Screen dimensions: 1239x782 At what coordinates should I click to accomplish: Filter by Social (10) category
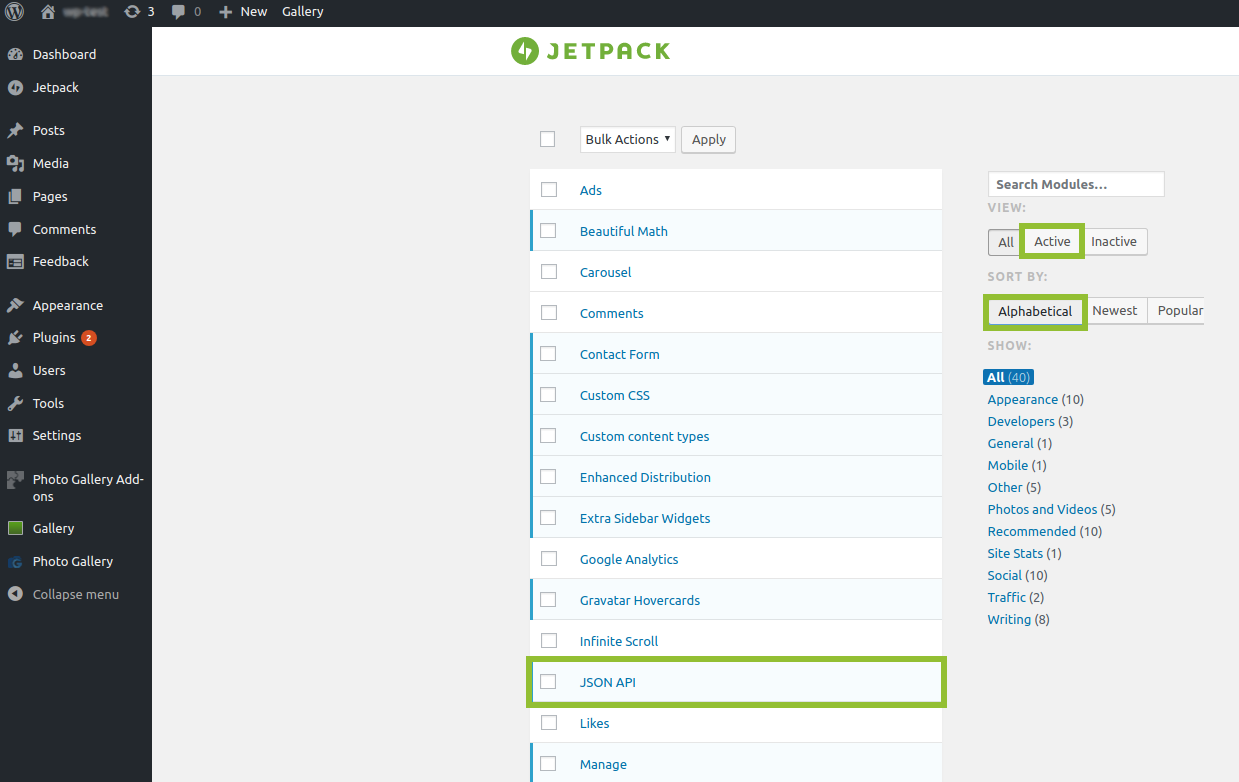[1018, 575]
